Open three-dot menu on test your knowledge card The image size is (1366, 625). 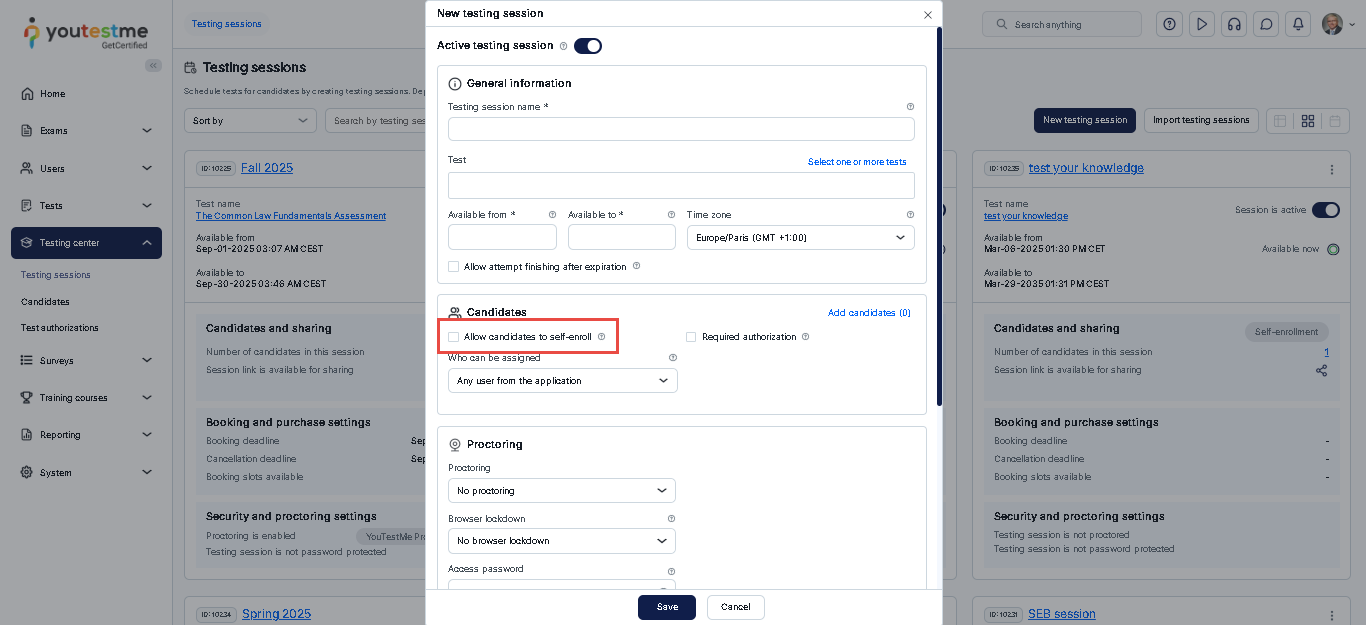(1331, 169)
